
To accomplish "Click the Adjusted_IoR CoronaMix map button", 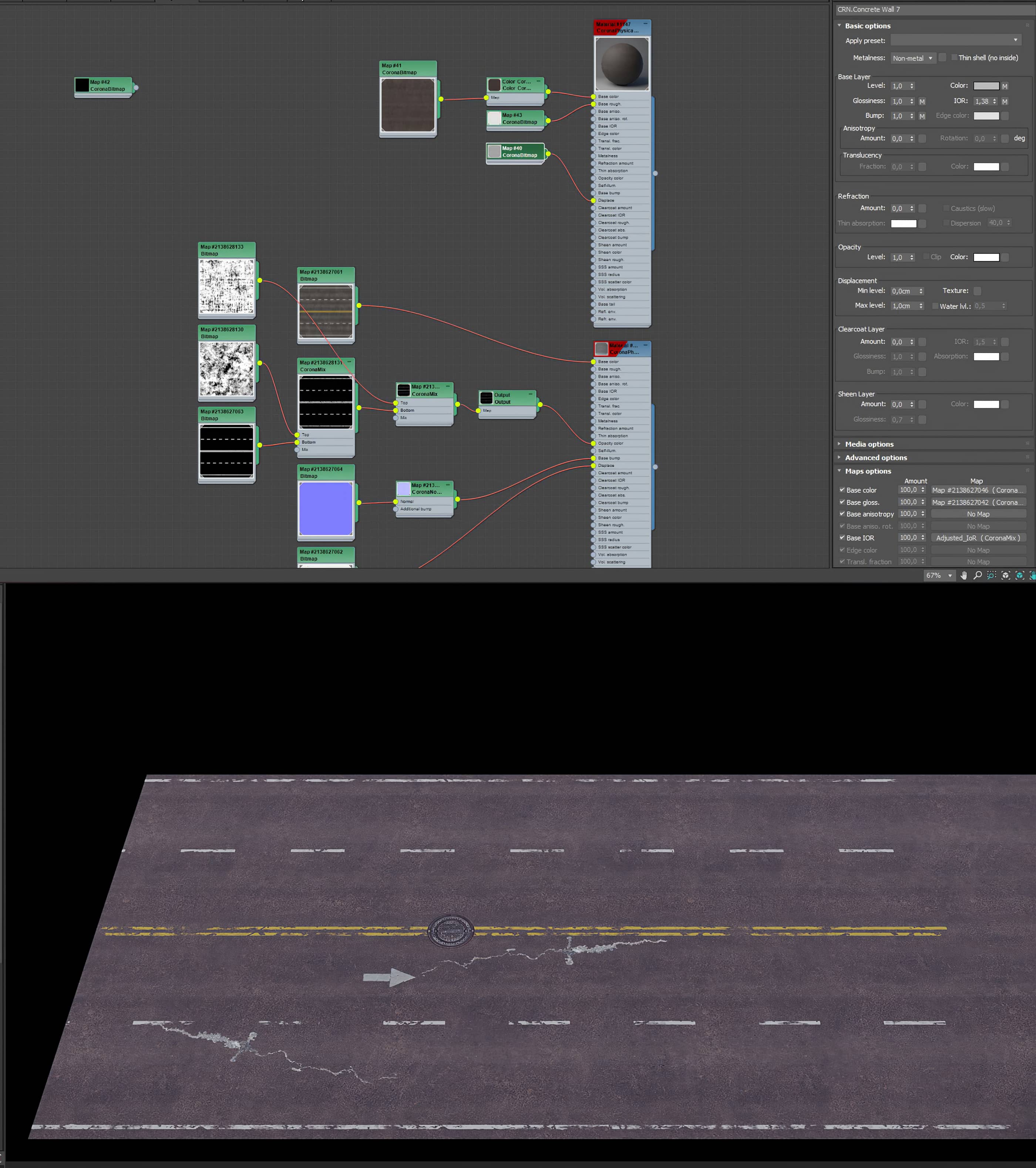I will click(978, 538).
